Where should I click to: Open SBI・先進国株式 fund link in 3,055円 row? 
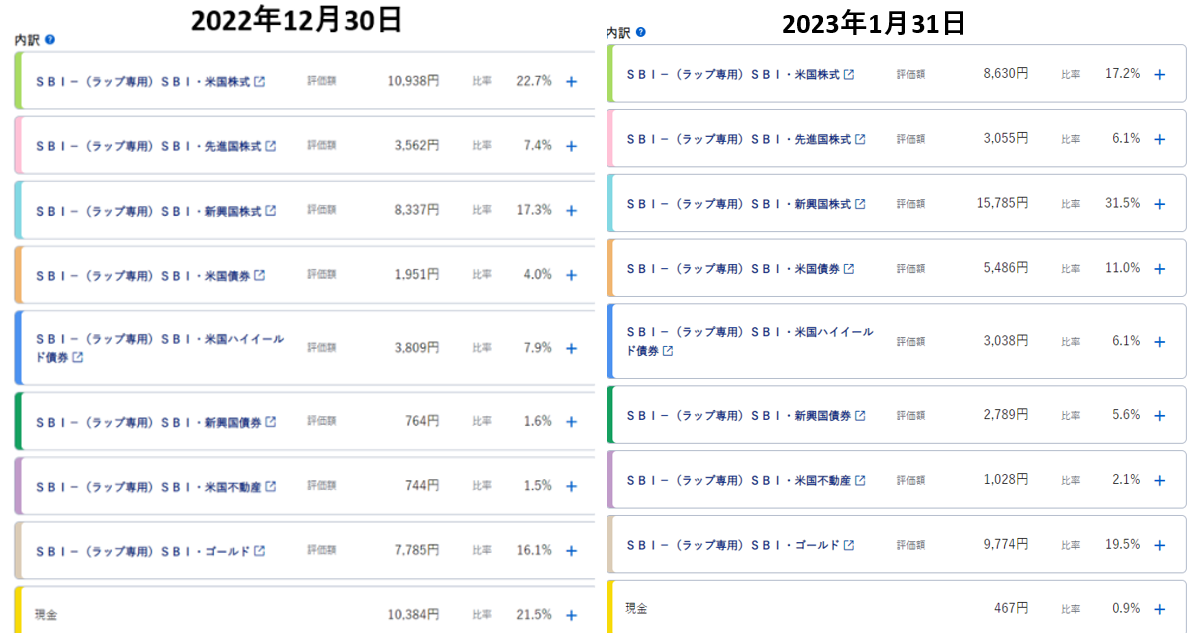pos(739,139)
